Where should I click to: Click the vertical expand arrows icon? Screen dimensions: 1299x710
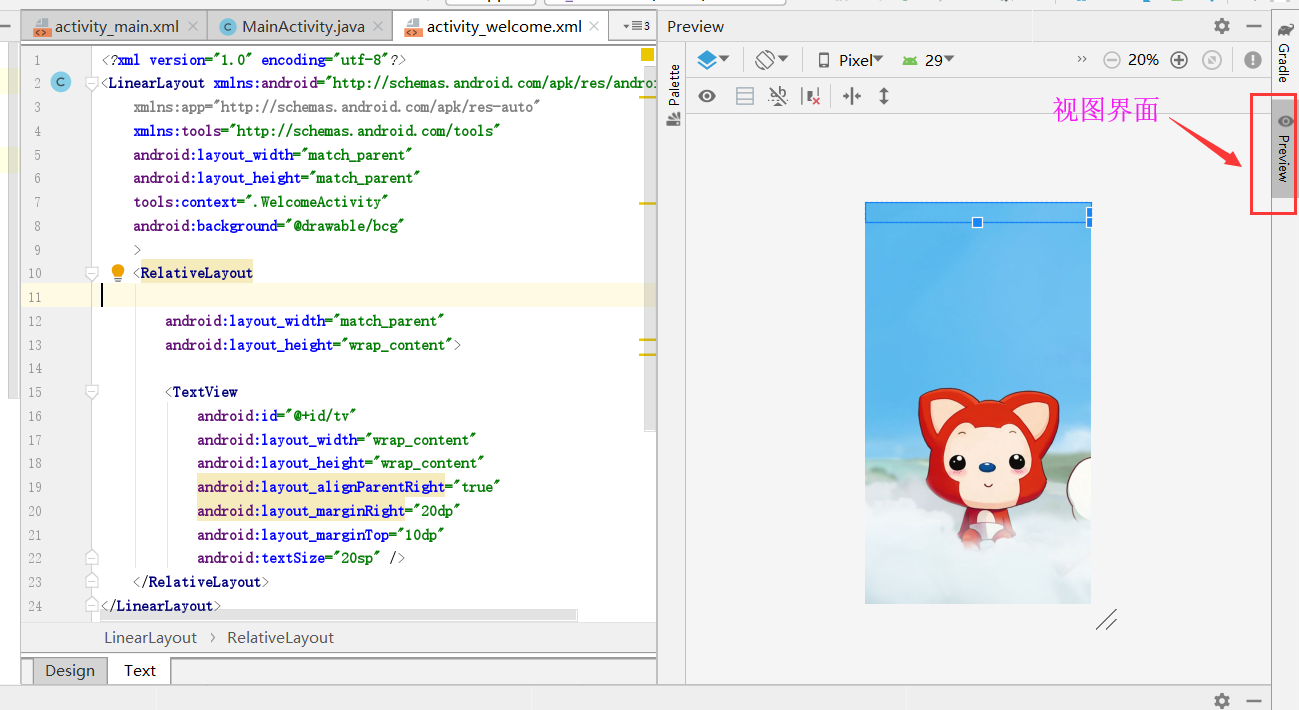pos(884,96)
